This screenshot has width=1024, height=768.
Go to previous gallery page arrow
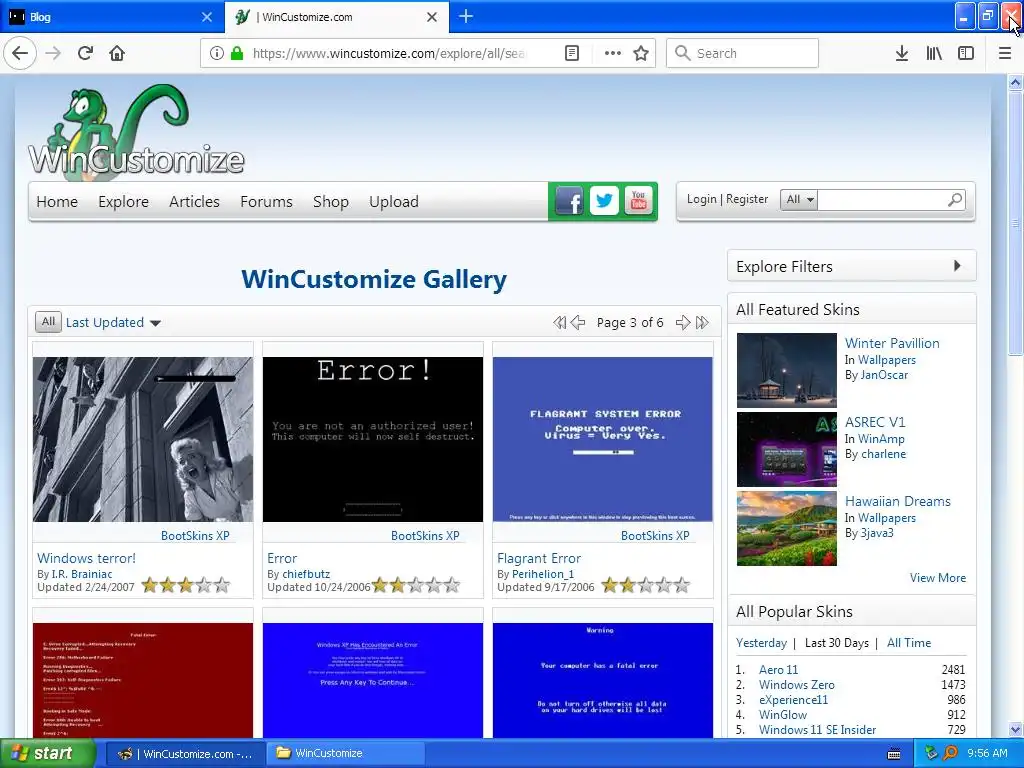pos(578,323)
